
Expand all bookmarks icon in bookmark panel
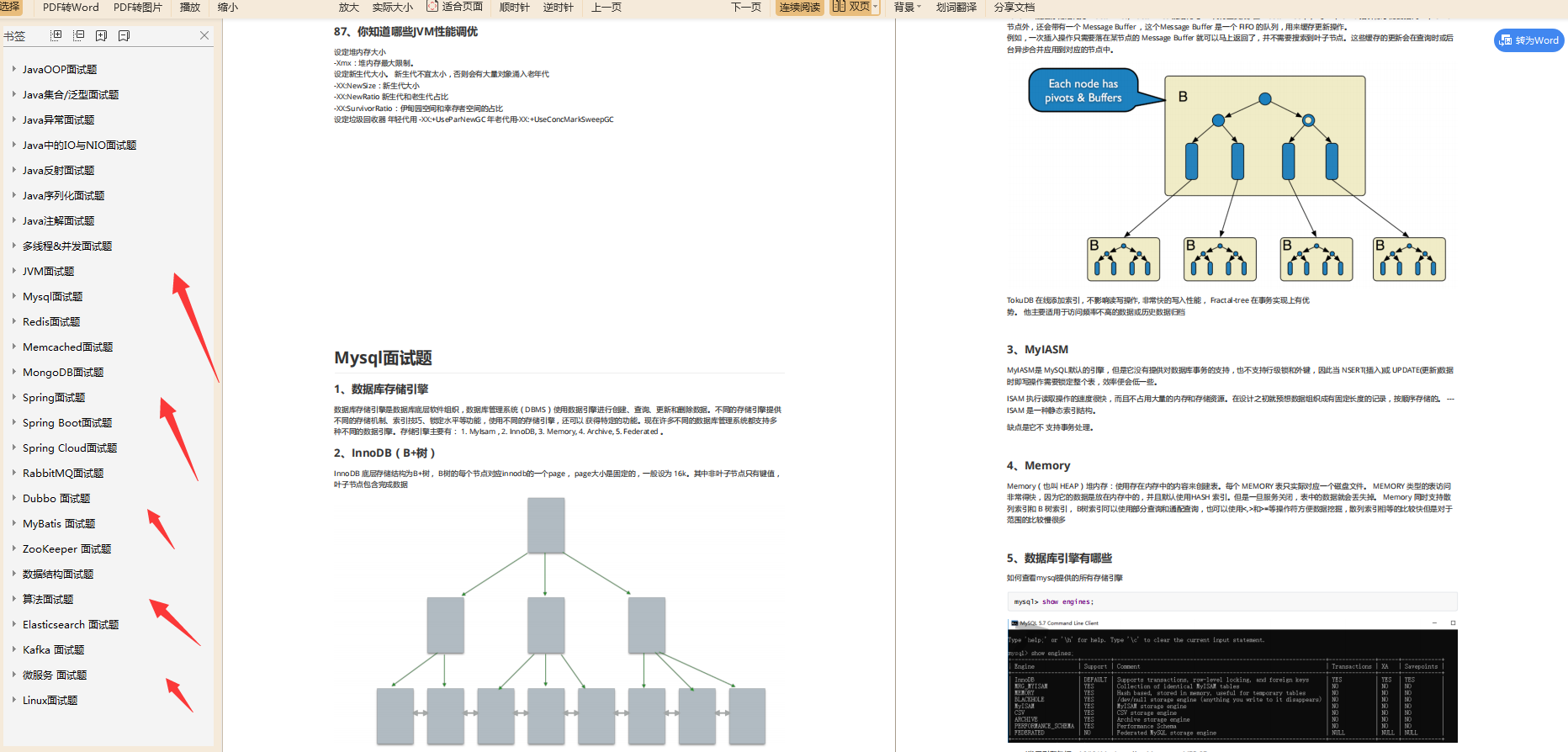[x=56, y=35]
